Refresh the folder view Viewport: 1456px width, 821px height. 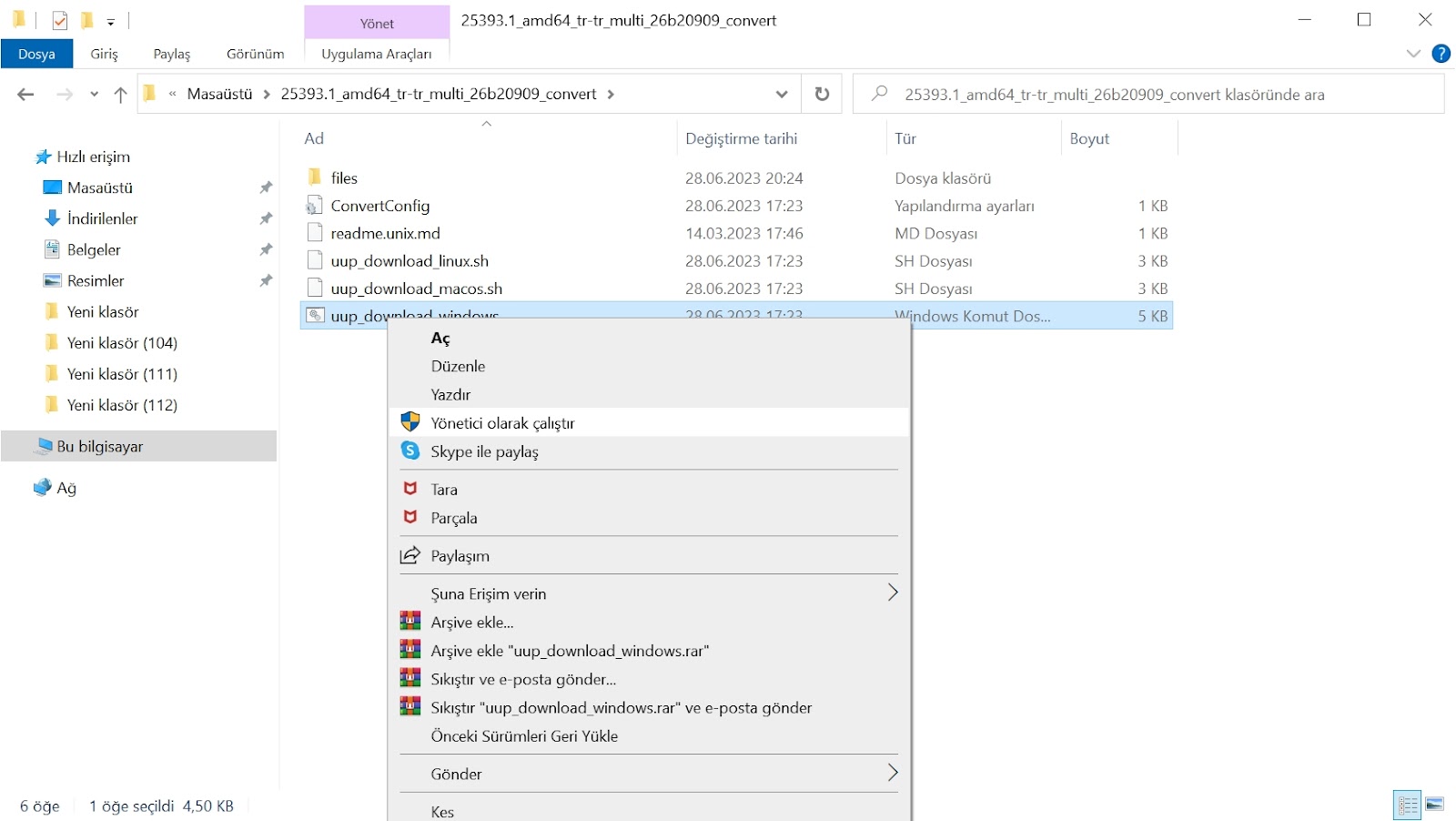822,94
